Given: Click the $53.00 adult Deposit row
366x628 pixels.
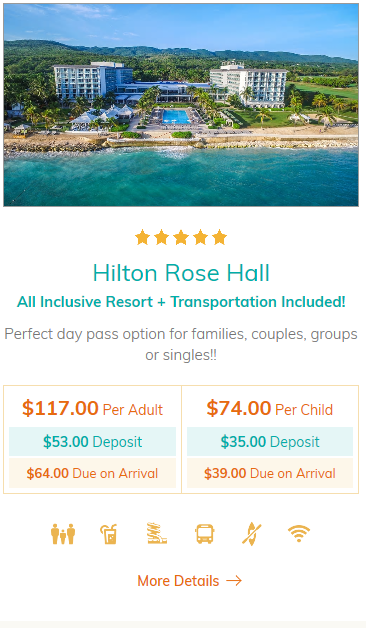Looking at the screenshot, I should pyautogui.click(x=93, y=441).
